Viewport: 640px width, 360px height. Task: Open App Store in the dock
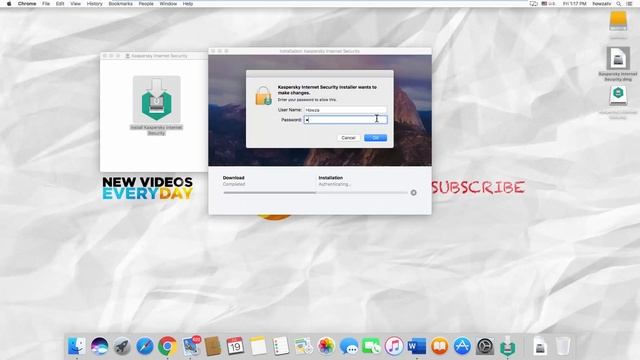point(462,346)
